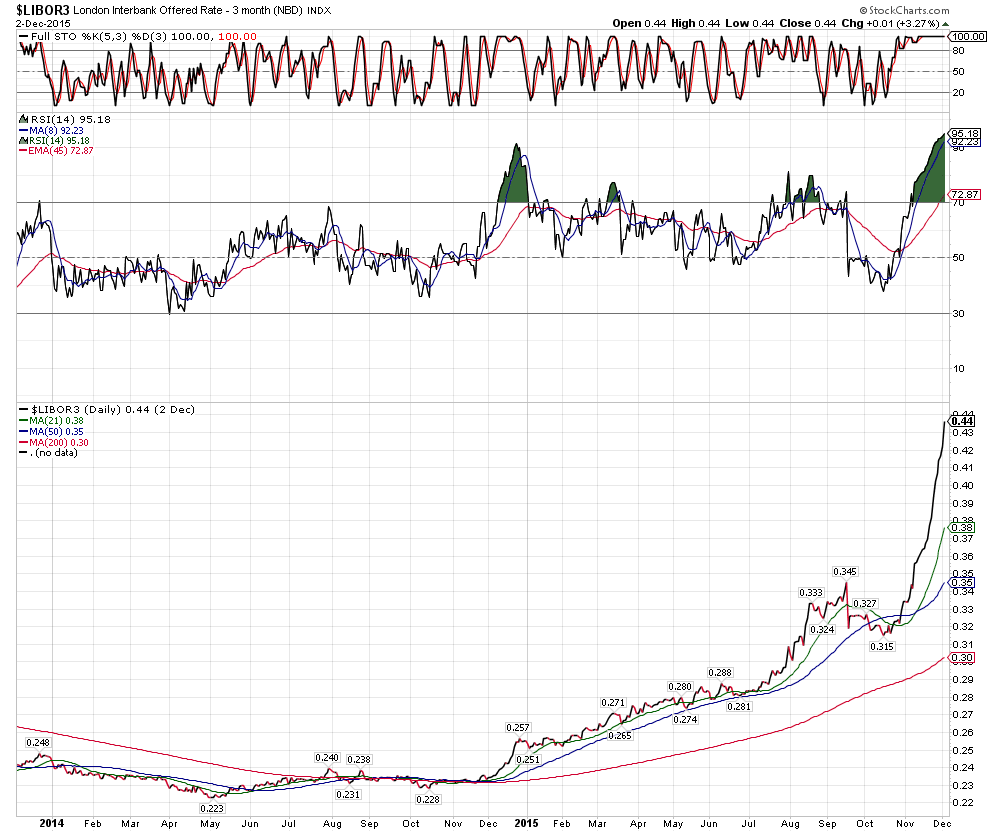Screen dimensions: 990x832
Task: Click the 0.327 price annotation
Action: click(x=864, y=603)
